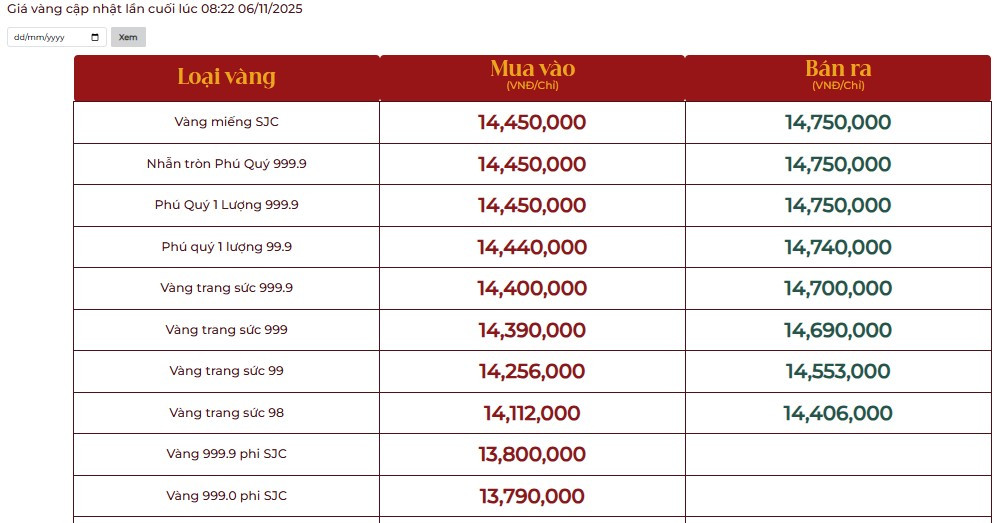The image size is (998, 523).
Task: Select the Vàng miếng SJC row label
Action: point(226,122)
